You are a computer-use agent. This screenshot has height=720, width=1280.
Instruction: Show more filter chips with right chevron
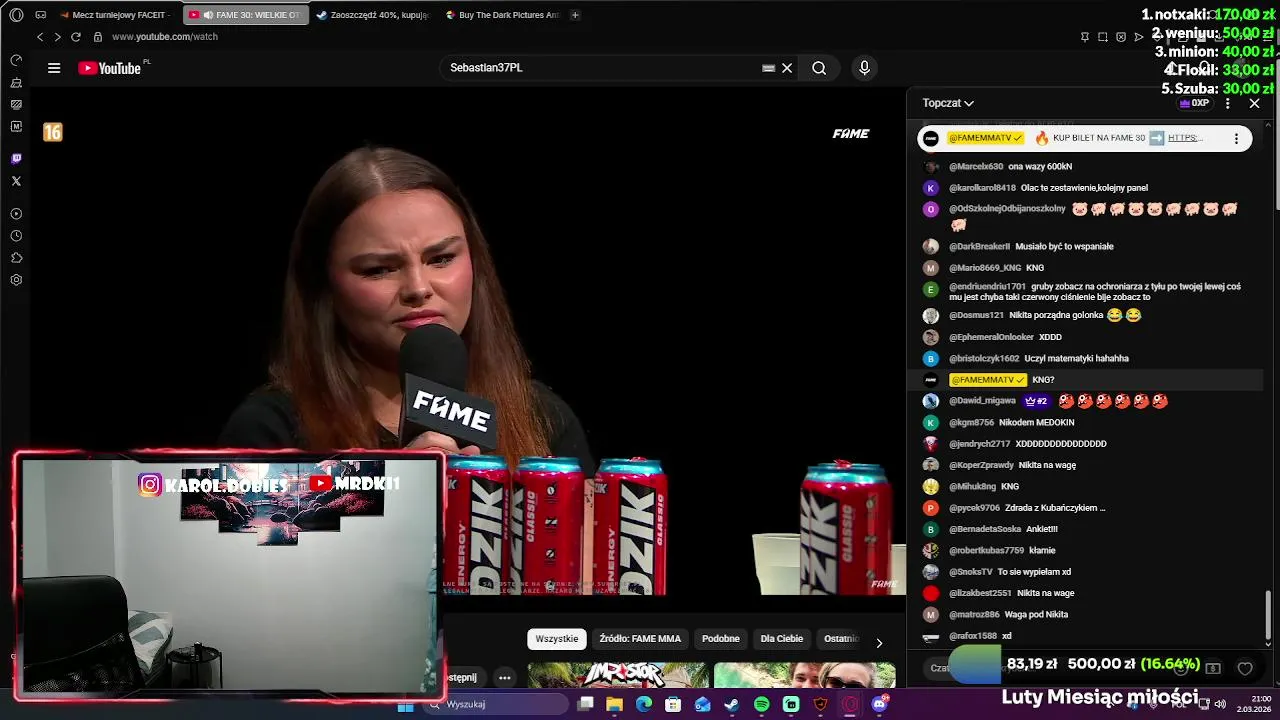(879, 643)
